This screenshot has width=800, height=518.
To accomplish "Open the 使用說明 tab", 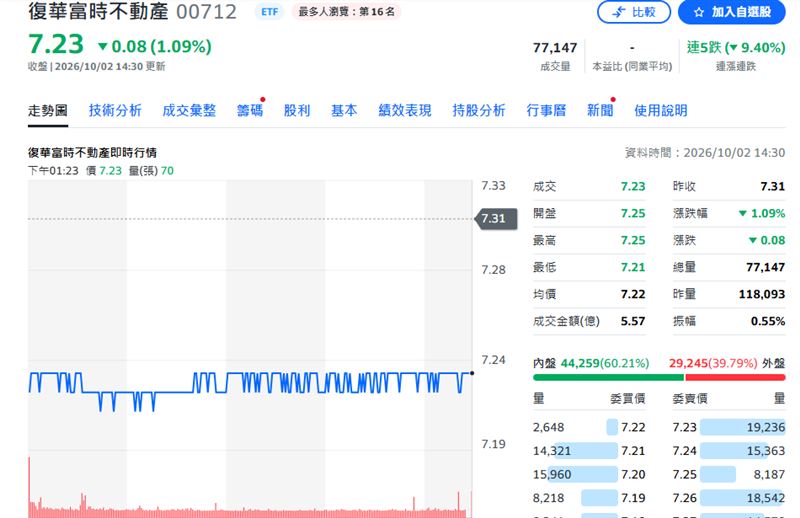I will [661, 110].
